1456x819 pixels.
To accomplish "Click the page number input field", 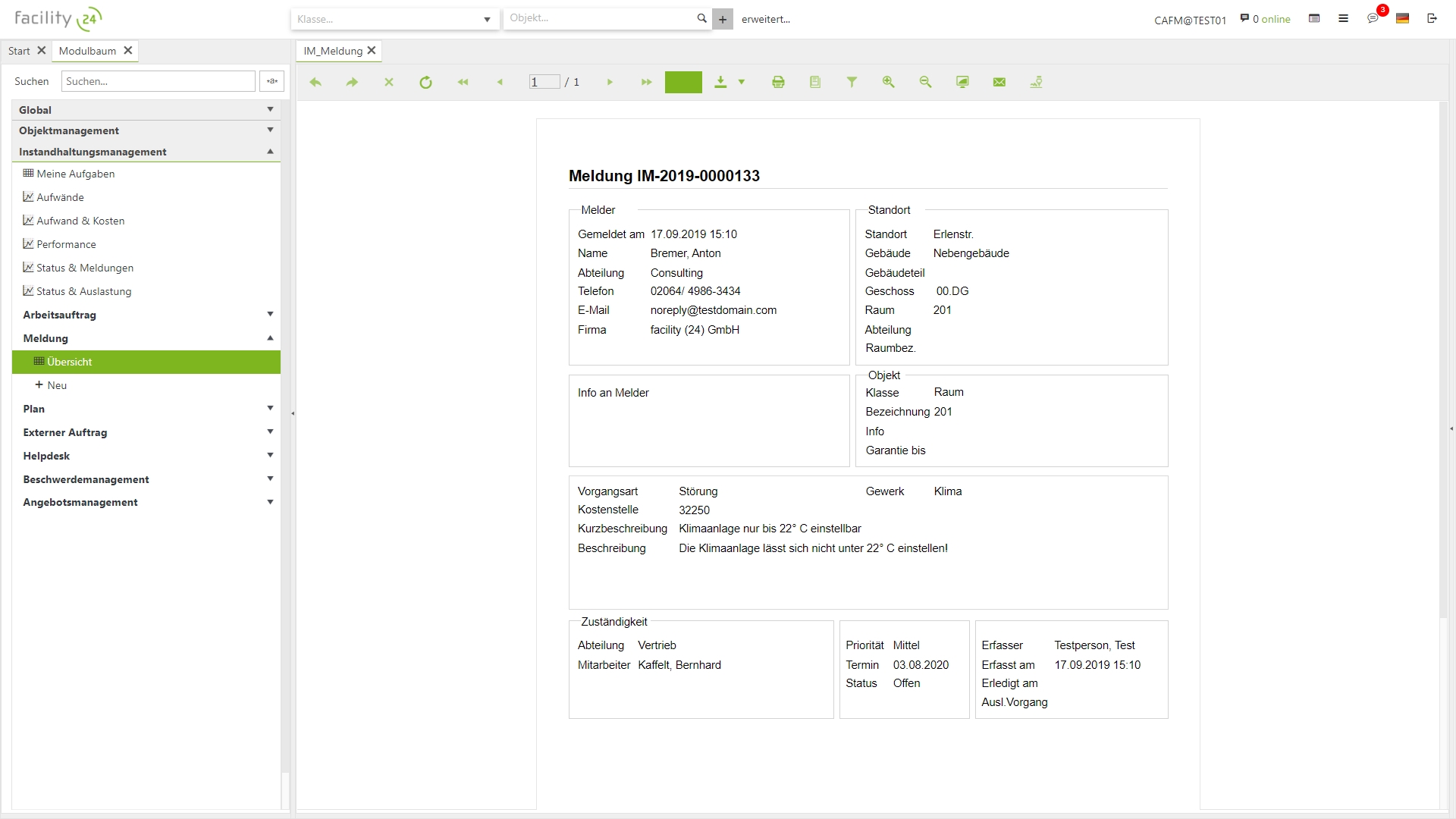I will [x=544, y=82].
